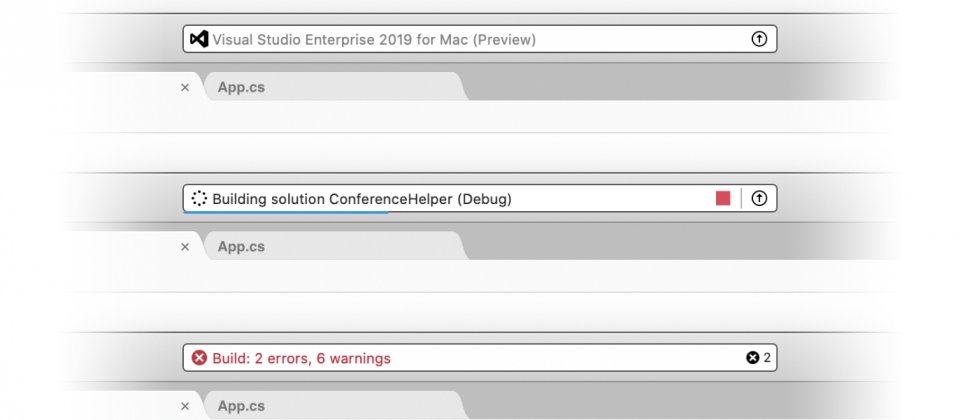
Task: Click update arrow icon next to the stop button
Action: coord(758,198)
